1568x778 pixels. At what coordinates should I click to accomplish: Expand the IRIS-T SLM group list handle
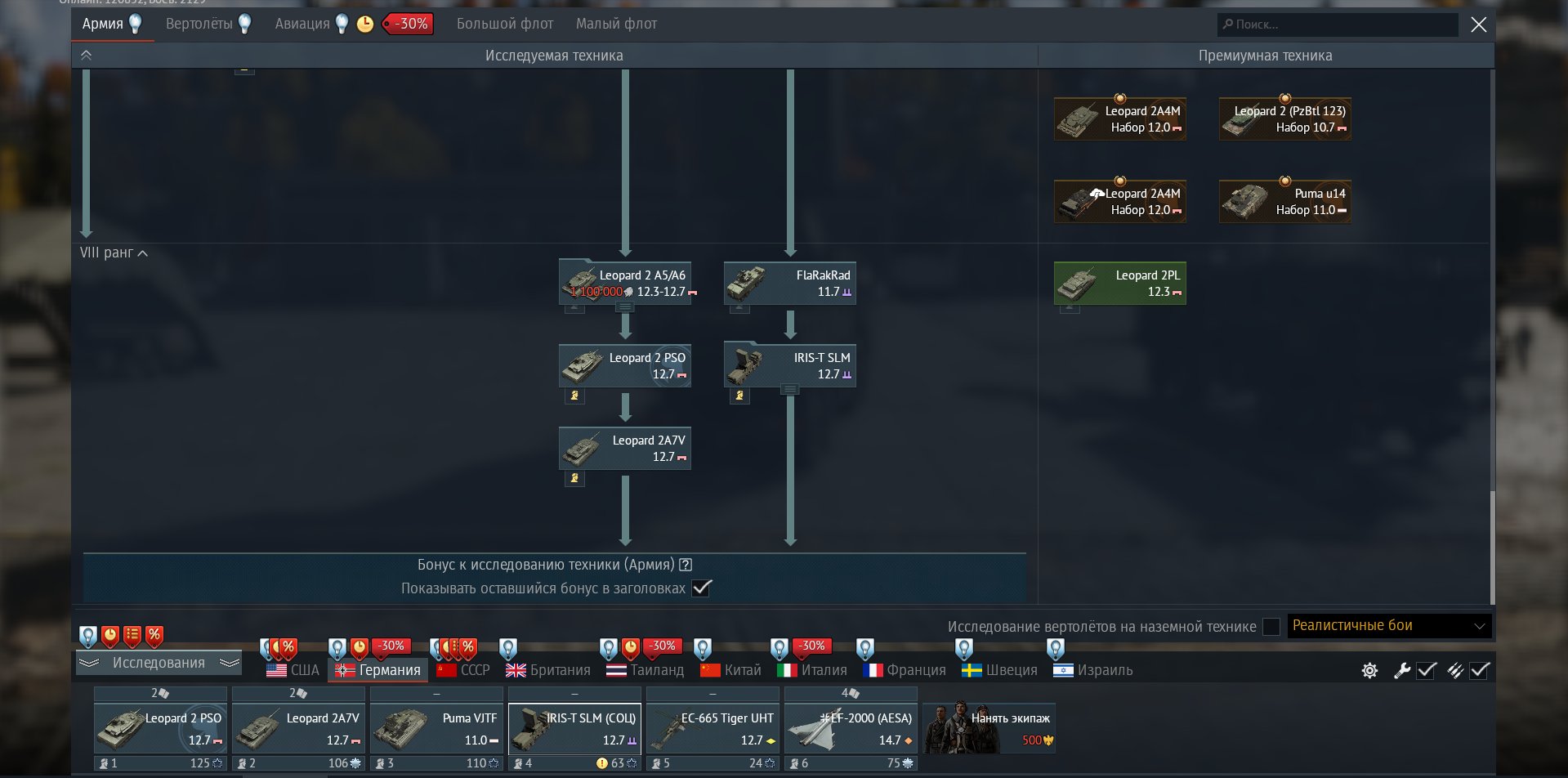(790, 390)
